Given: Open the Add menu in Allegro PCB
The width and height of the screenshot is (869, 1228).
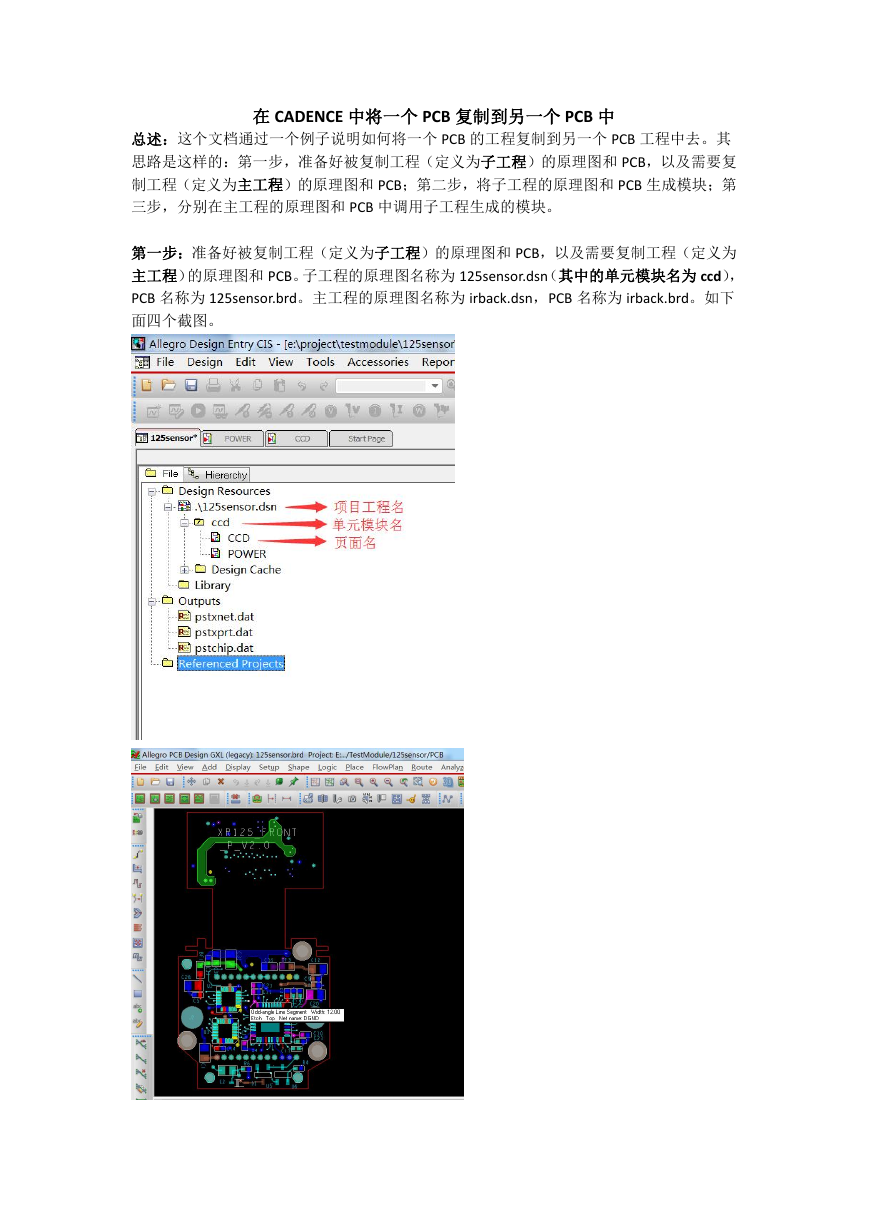Looking at the screenshot, I should pyautogui.click(x=209, y=767).
